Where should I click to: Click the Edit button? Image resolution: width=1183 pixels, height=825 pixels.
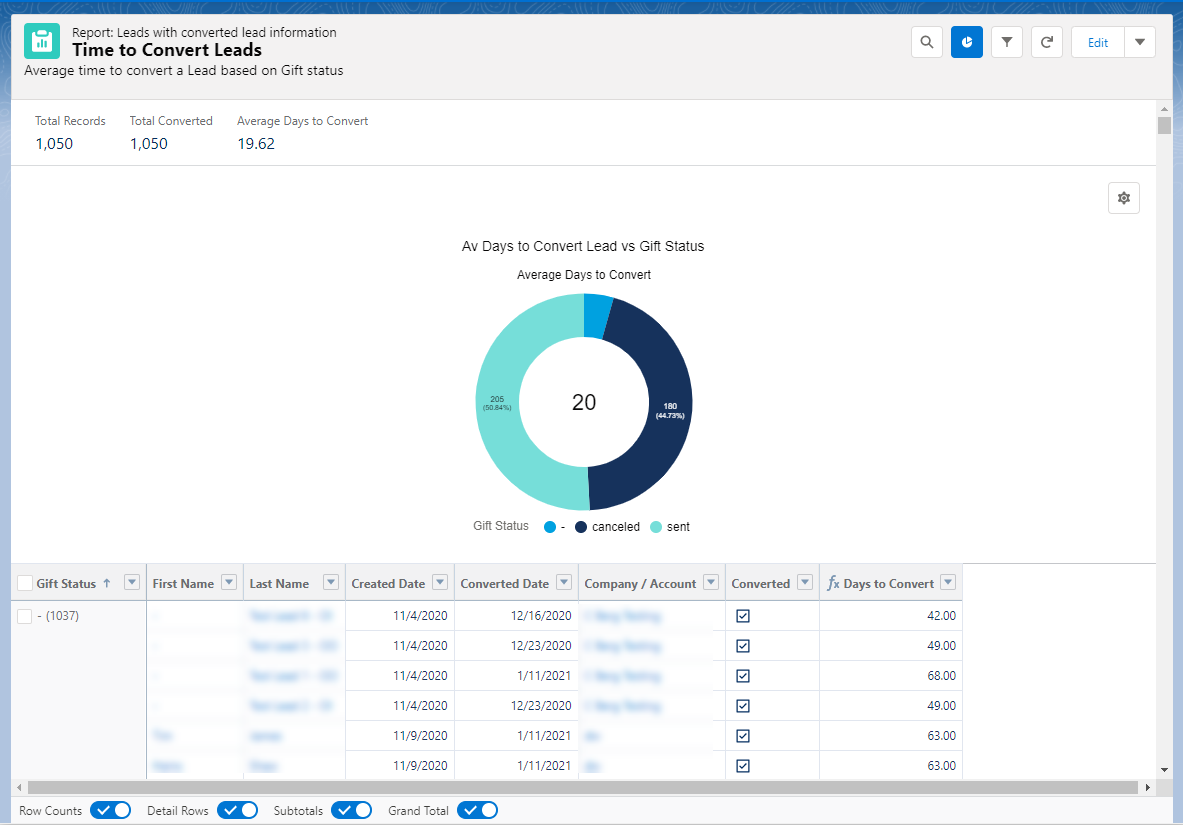click(x=1098, y=42)
